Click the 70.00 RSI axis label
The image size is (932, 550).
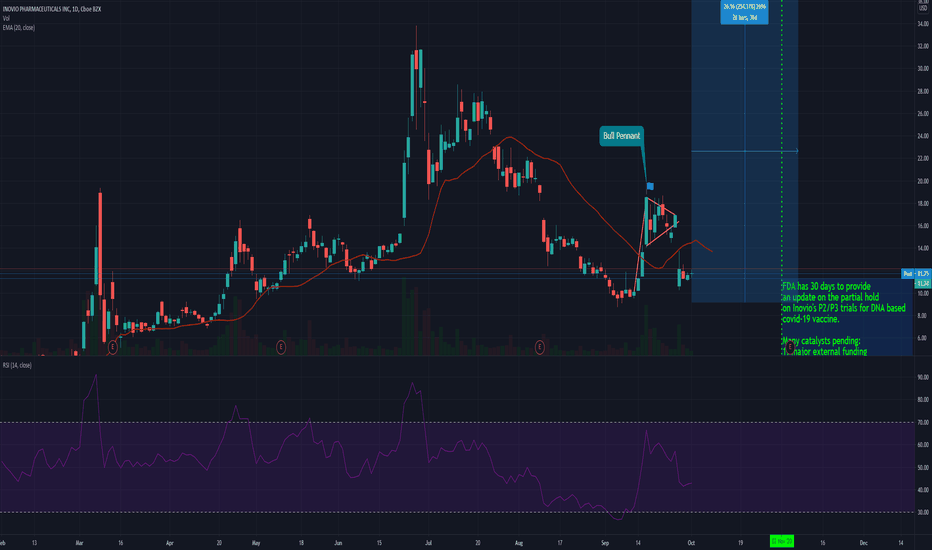[x=923, y=422]
